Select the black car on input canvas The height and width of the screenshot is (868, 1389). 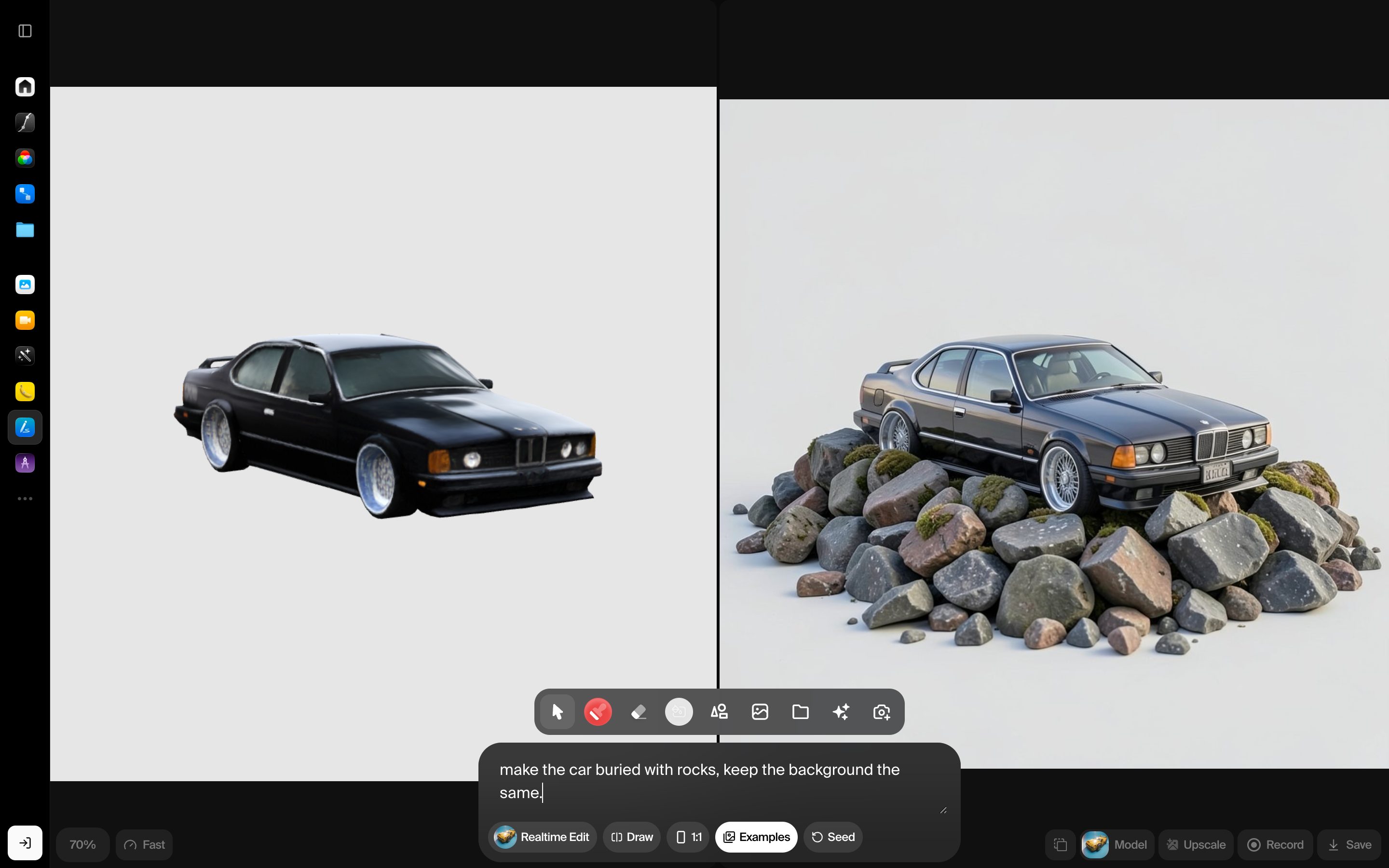(x=388, y=425)
